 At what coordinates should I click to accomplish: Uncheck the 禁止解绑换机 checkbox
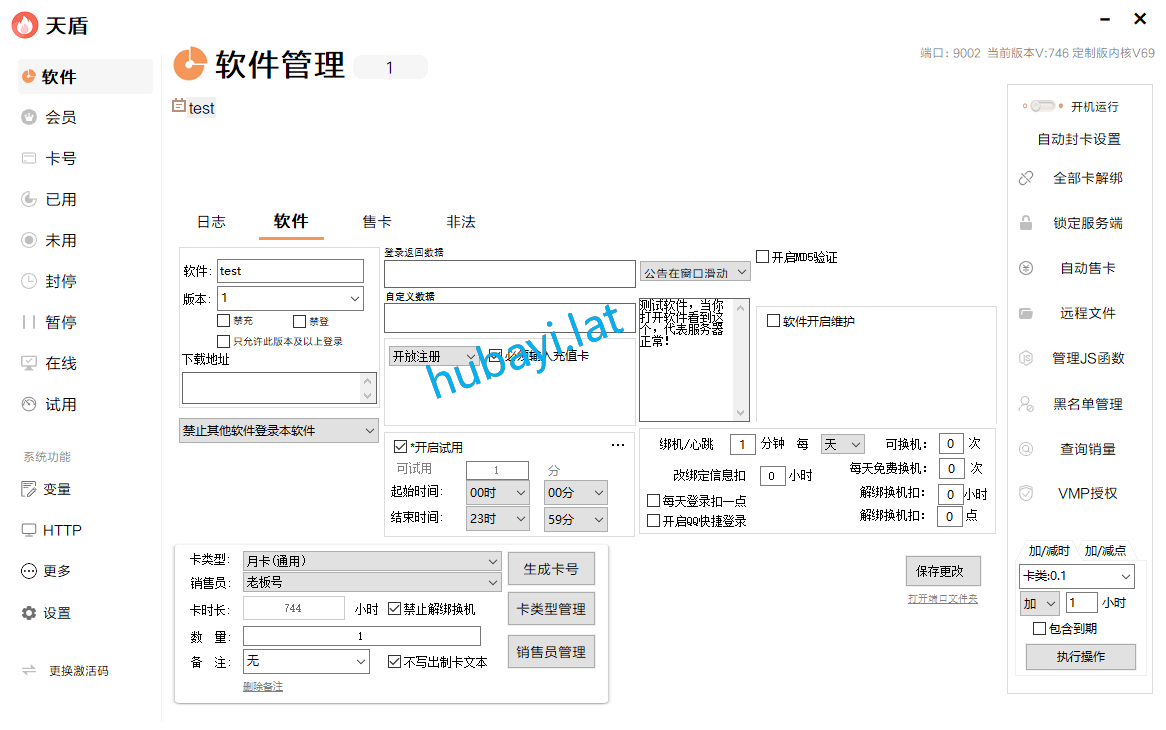tap(394, 608)
